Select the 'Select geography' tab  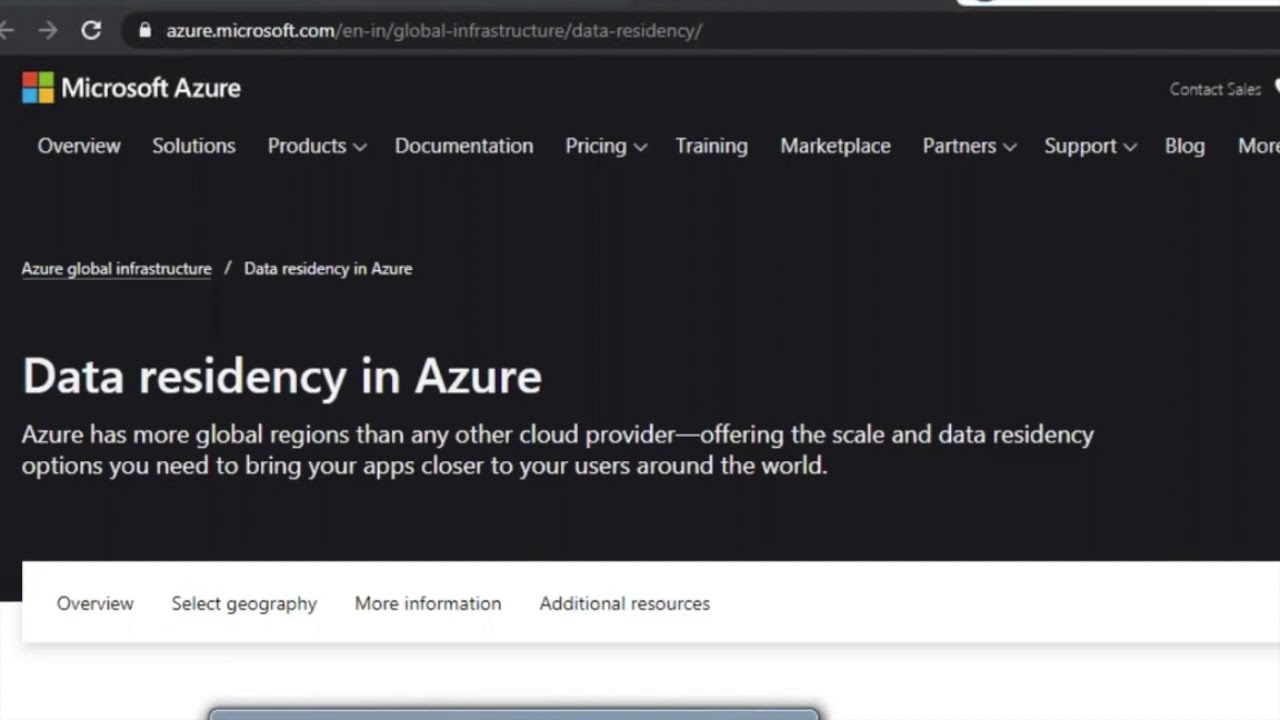(244, 603)
